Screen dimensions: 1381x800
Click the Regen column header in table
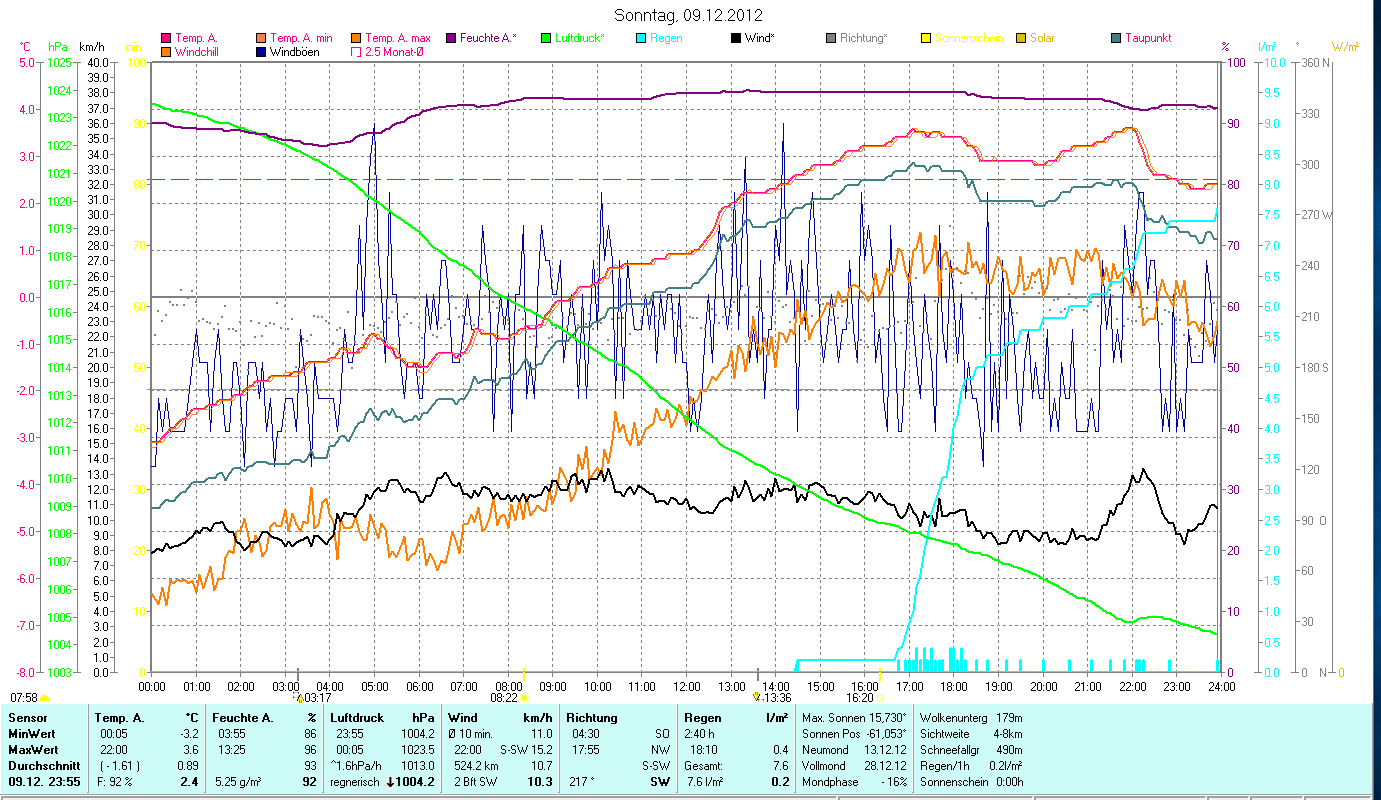coord(703,718)
